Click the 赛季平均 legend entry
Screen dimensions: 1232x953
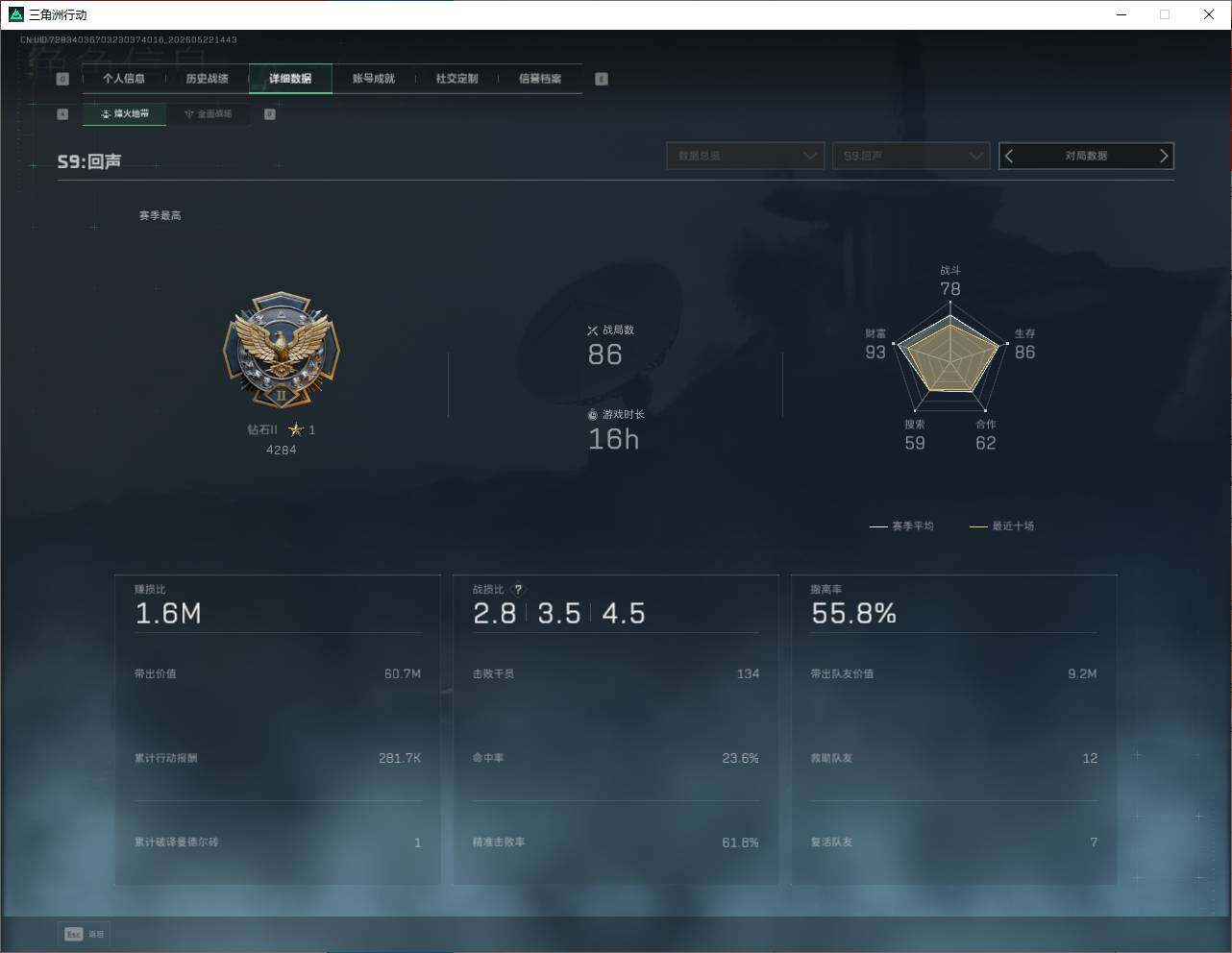tap(901, 526)
